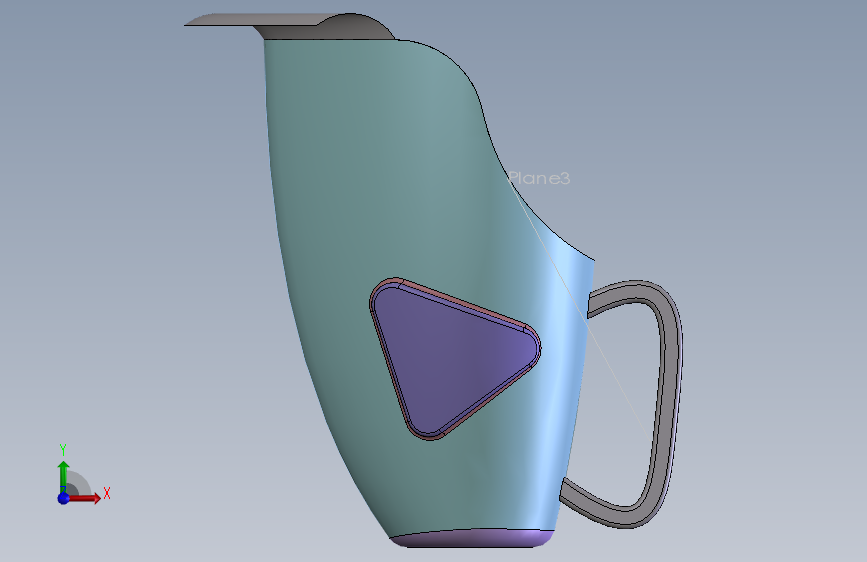
Task: Select the Plane3 label in the viewport
Action: coord(539,178)
